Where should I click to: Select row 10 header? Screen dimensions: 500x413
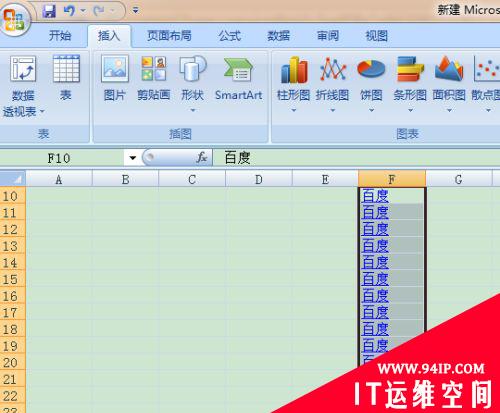[x=12, y=196]
